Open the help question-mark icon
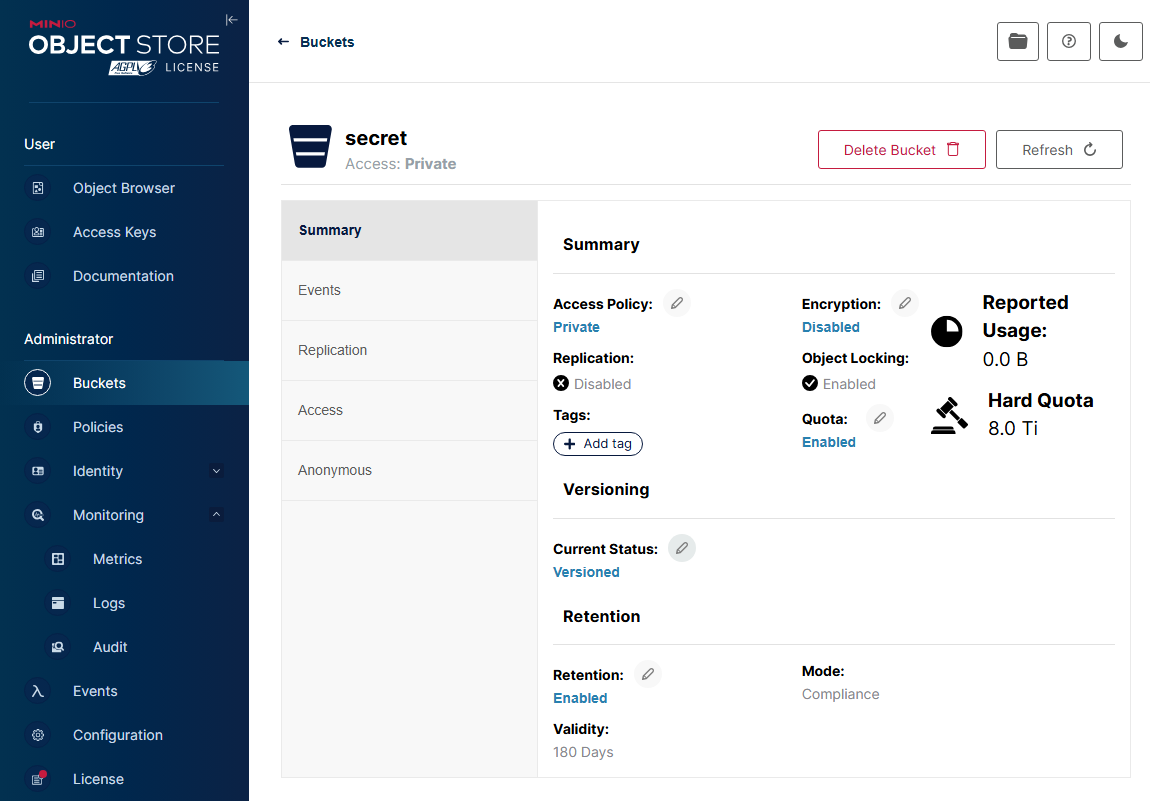 click(1069, 42)
